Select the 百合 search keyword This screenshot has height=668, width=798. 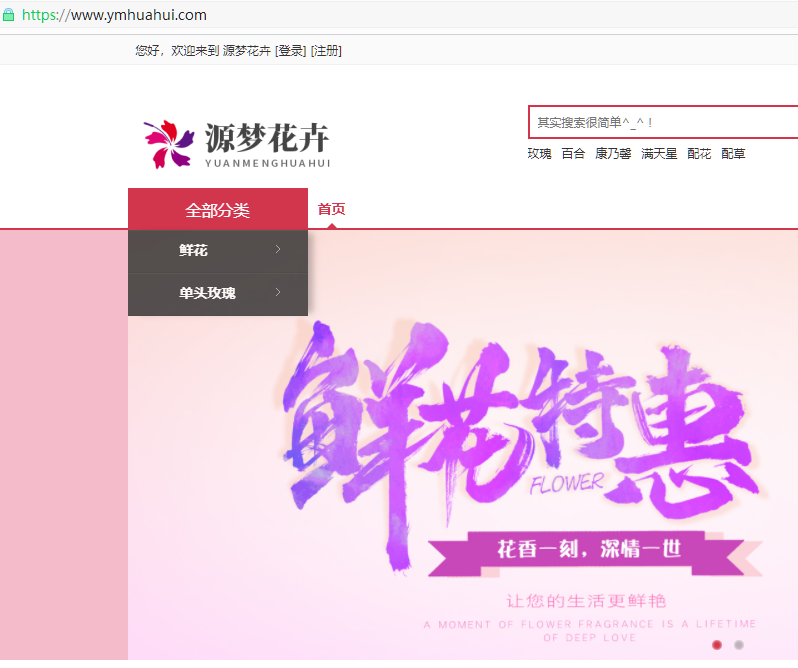[573, 154]
